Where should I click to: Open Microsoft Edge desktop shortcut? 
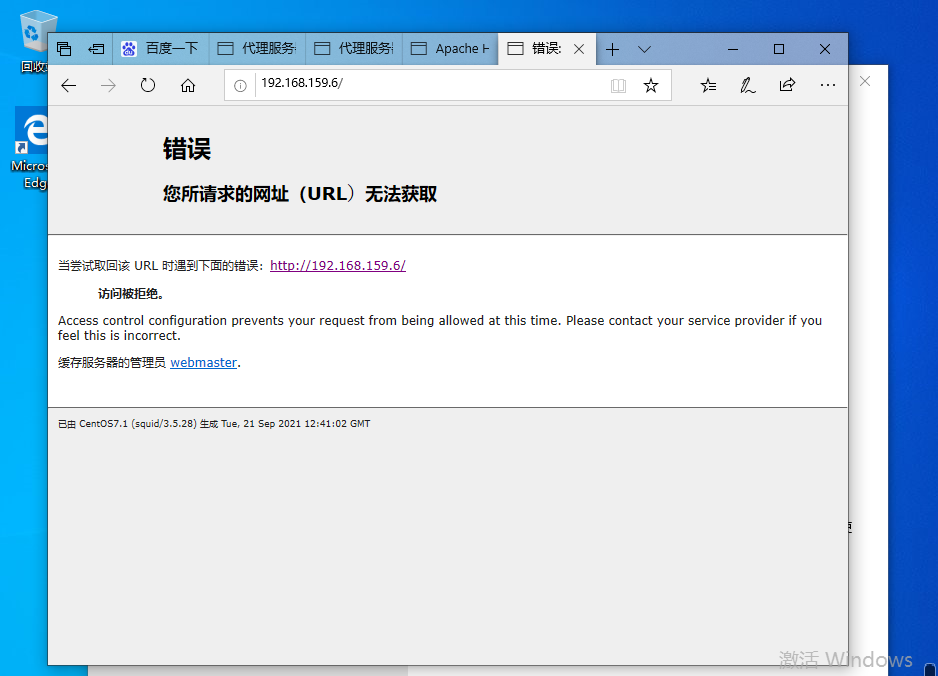point(30,148)
